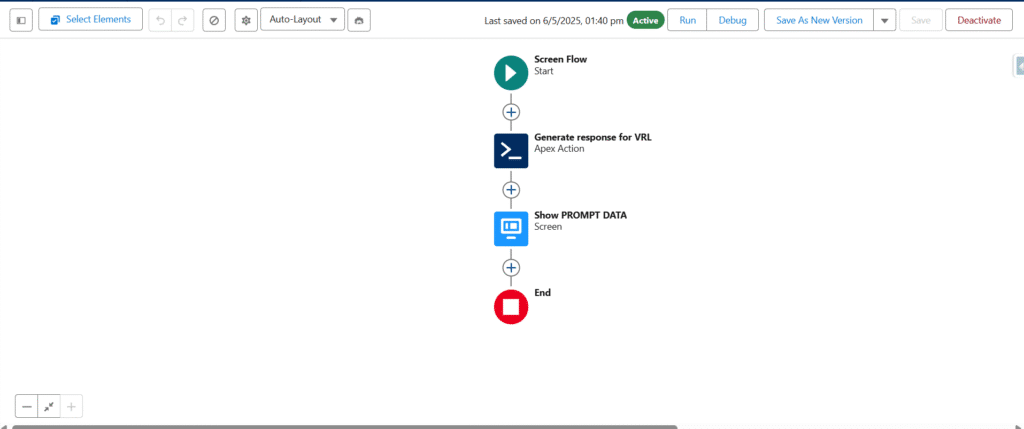Open the Auto-Layout dropdown
Image resolution: width=1024 pixels, height=429 pixels.
click(x=302, y=20)
